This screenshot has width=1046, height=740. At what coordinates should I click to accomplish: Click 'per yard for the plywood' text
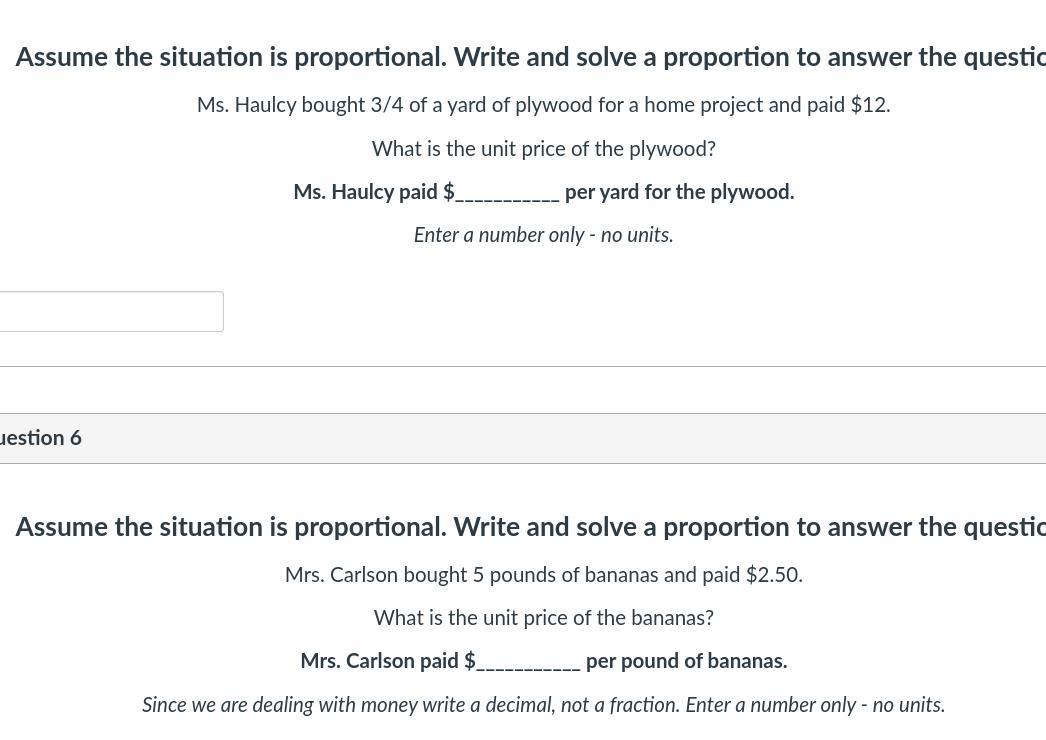[679, 192]
